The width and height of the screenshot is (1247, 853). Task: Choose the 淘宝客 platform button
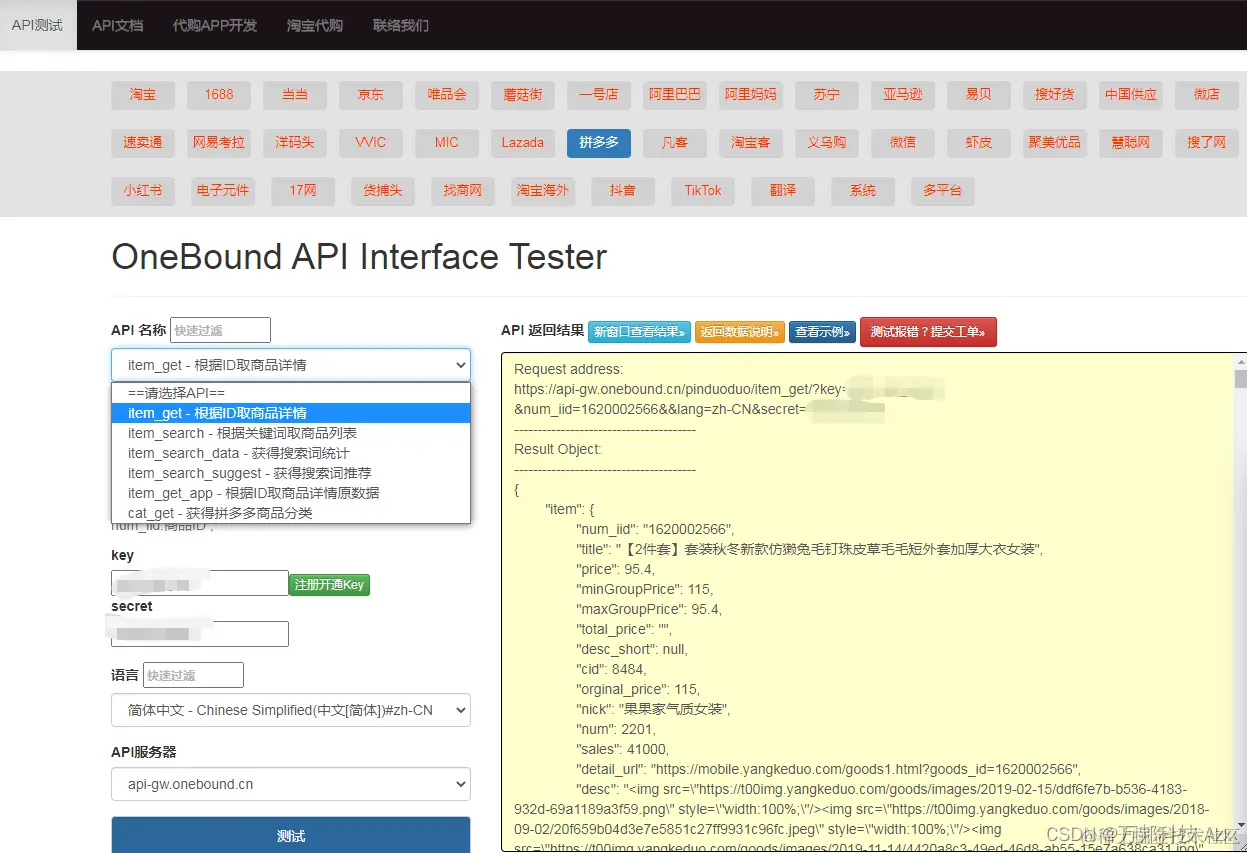pyautogui.click(x=751, y=143)
